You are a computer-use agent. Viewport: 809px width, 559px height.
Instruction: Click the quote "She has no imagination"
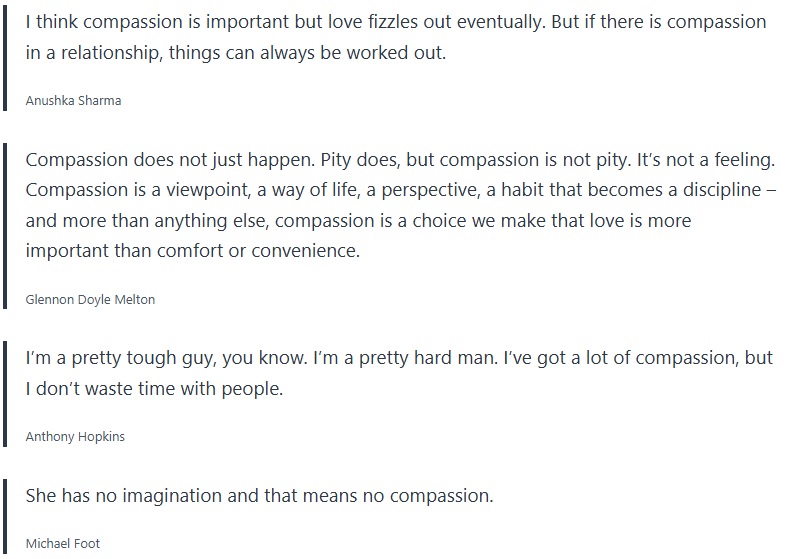coord(259,496)
